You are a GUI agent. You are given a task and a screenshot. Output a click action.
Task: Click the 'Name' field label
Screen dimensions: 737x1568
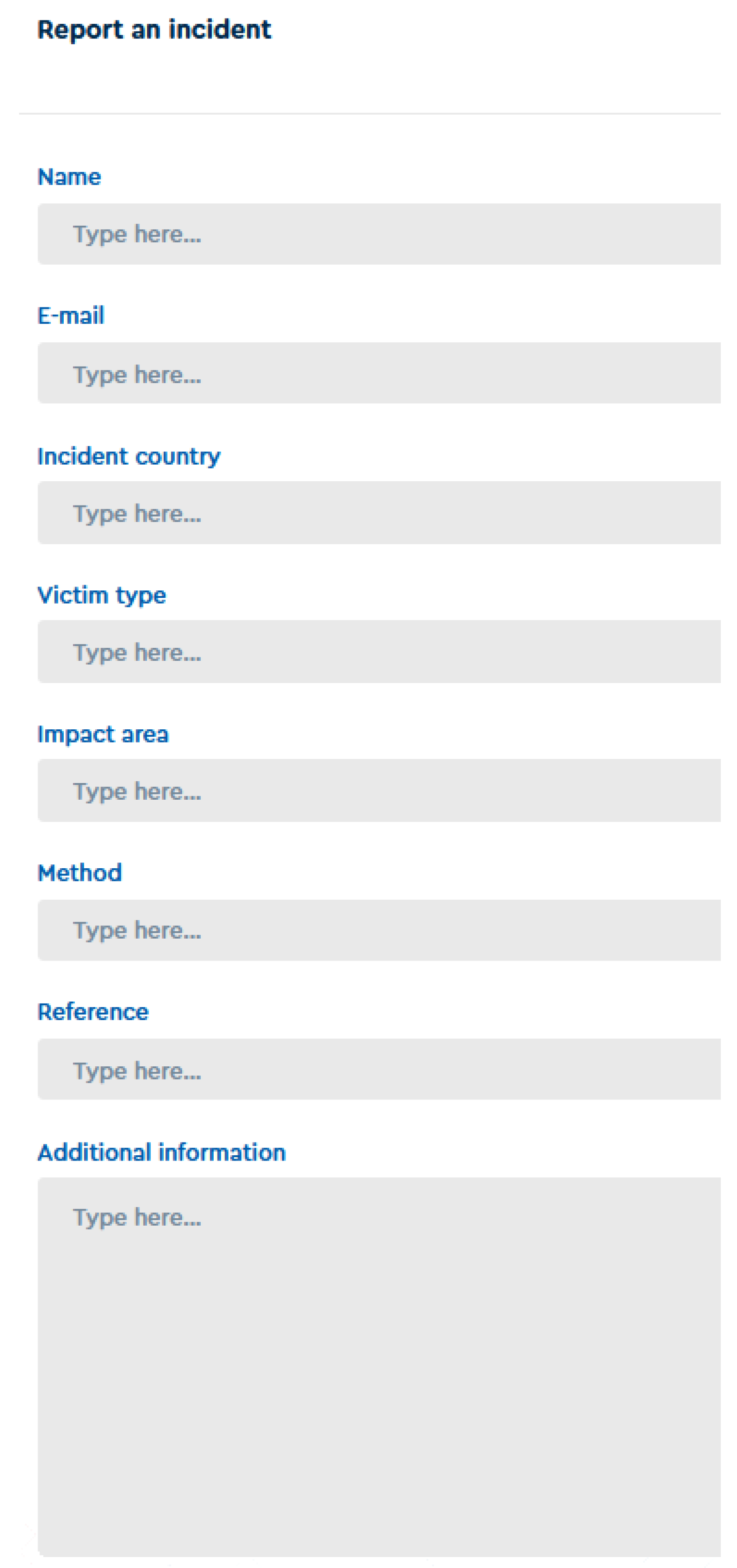point(69,177)
